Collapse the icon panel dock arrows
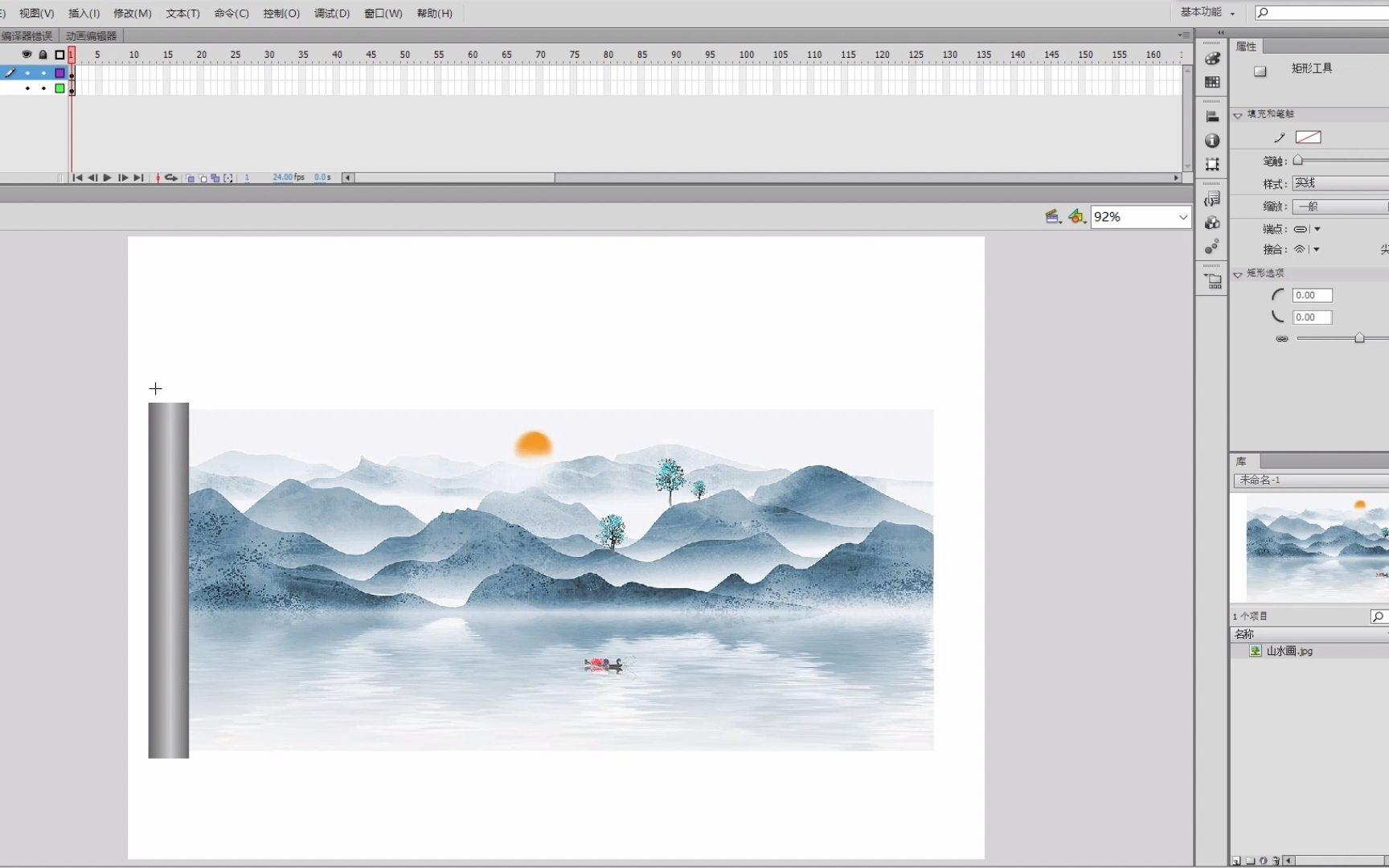1389x868 pixels. coord(1221,33)
